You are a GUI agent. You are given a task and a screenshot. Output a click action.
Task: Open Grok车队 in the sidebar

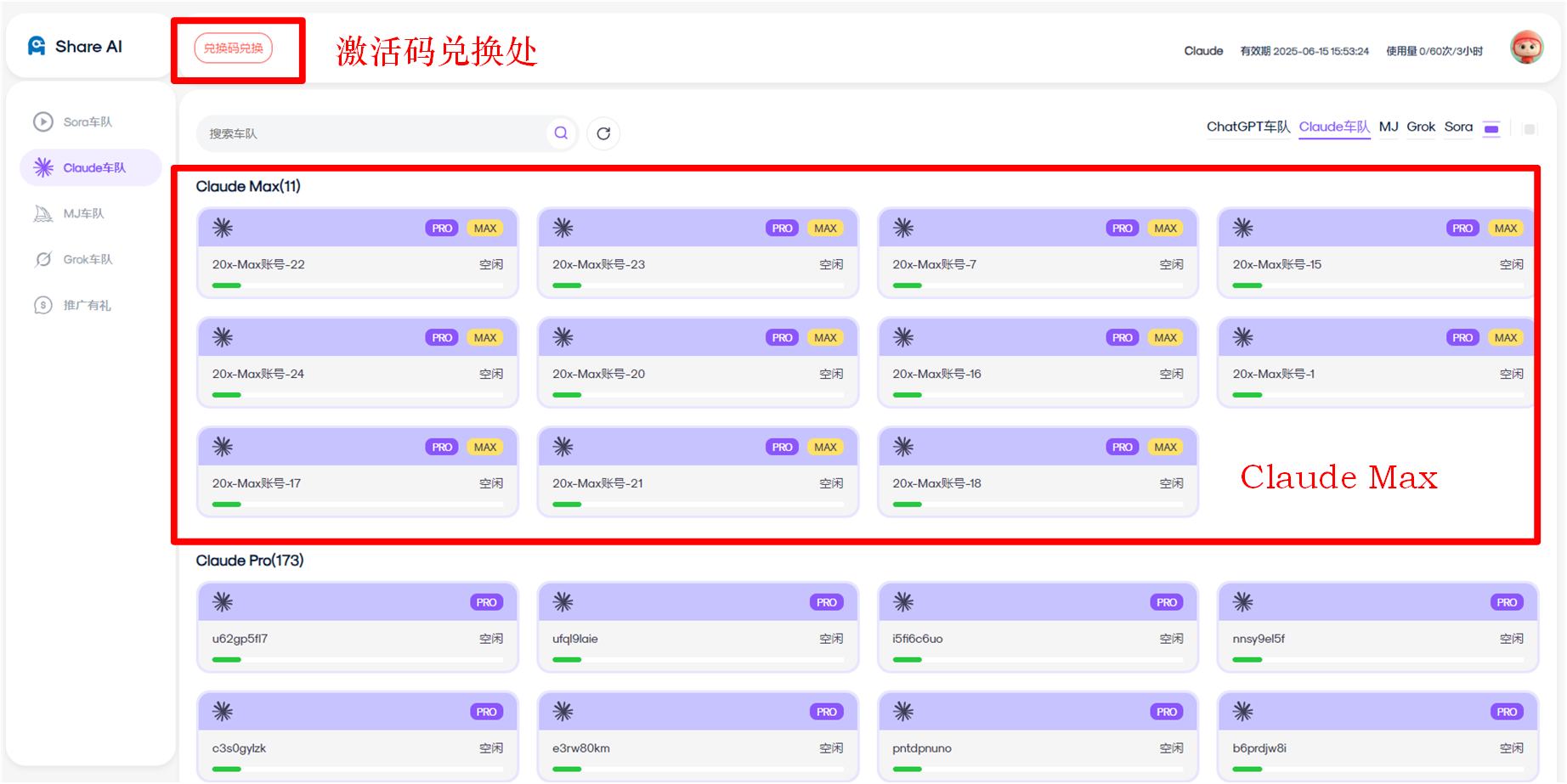tap(91, 259)
